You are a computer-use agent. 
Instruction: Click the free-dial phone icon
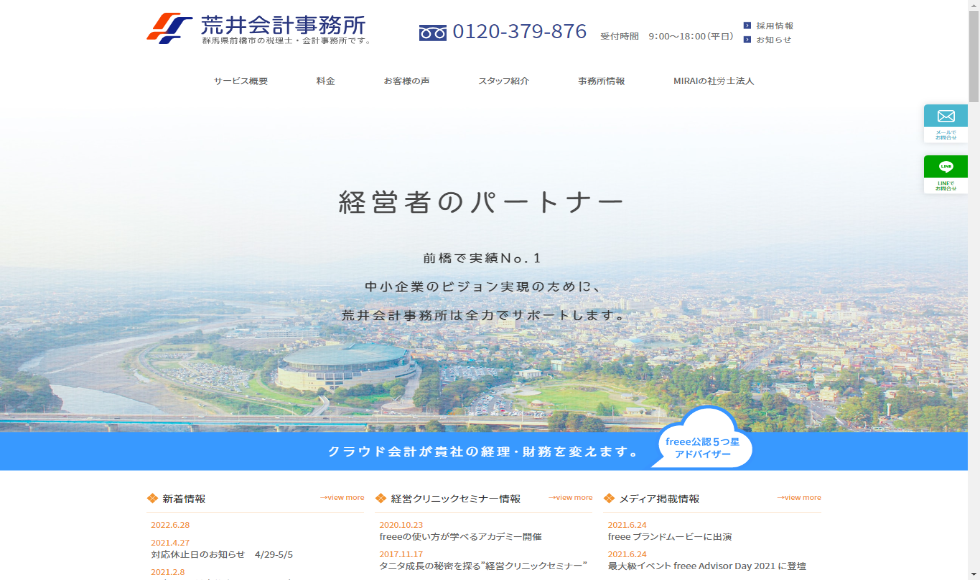click(x=432, y=32)
